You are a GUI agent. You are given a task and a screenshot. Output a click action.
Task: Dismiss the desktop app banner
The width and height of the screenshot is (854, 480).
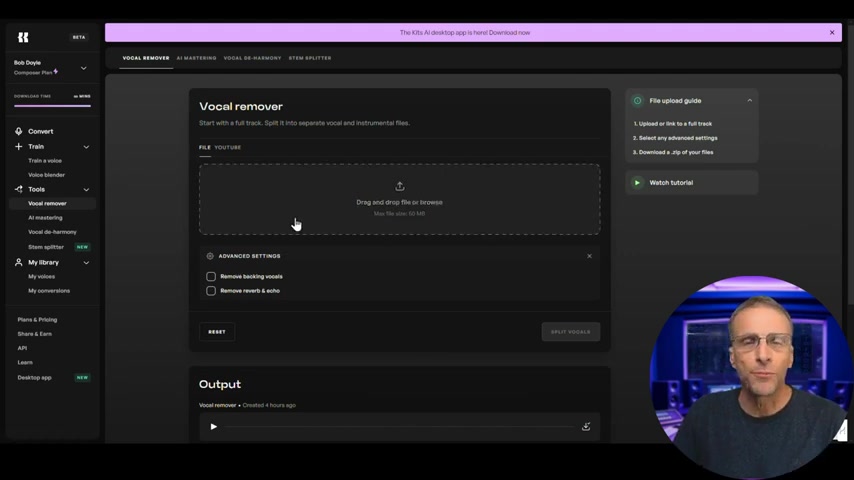(832, 33)
